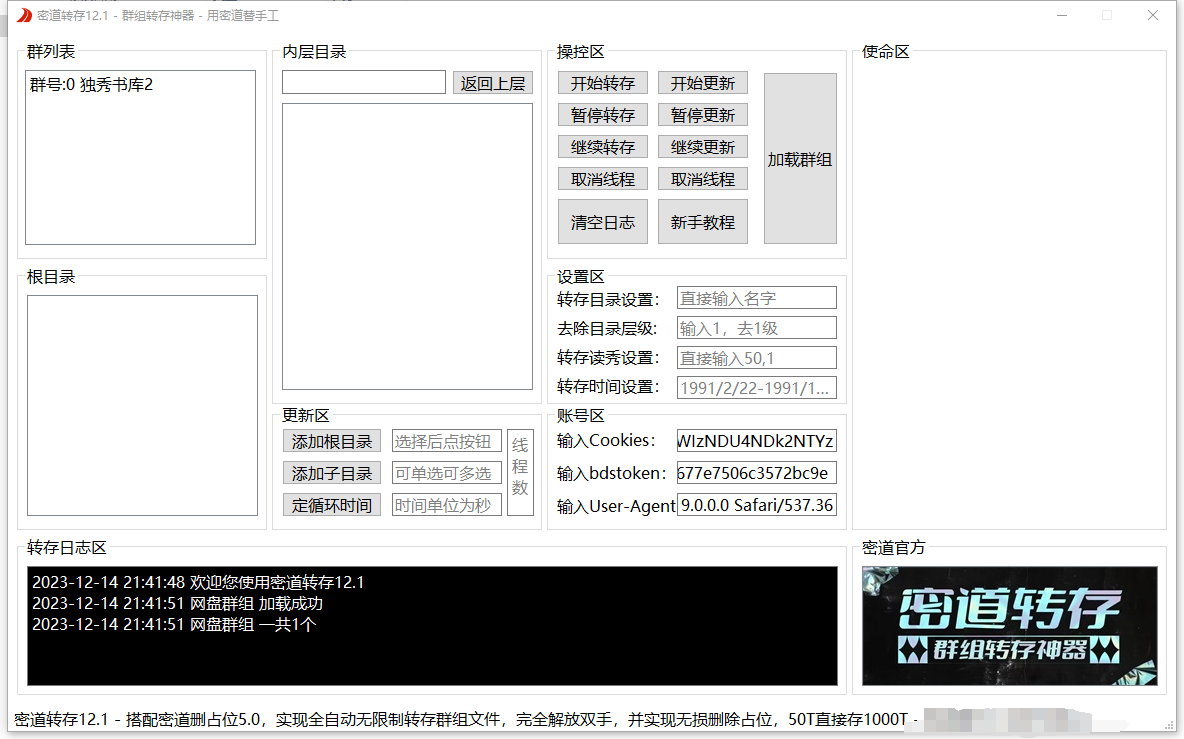Image resolution: width=1184 pixels, height=739 pixels.
Task: Close the 密道转存 window
Action: point(1152,15)
